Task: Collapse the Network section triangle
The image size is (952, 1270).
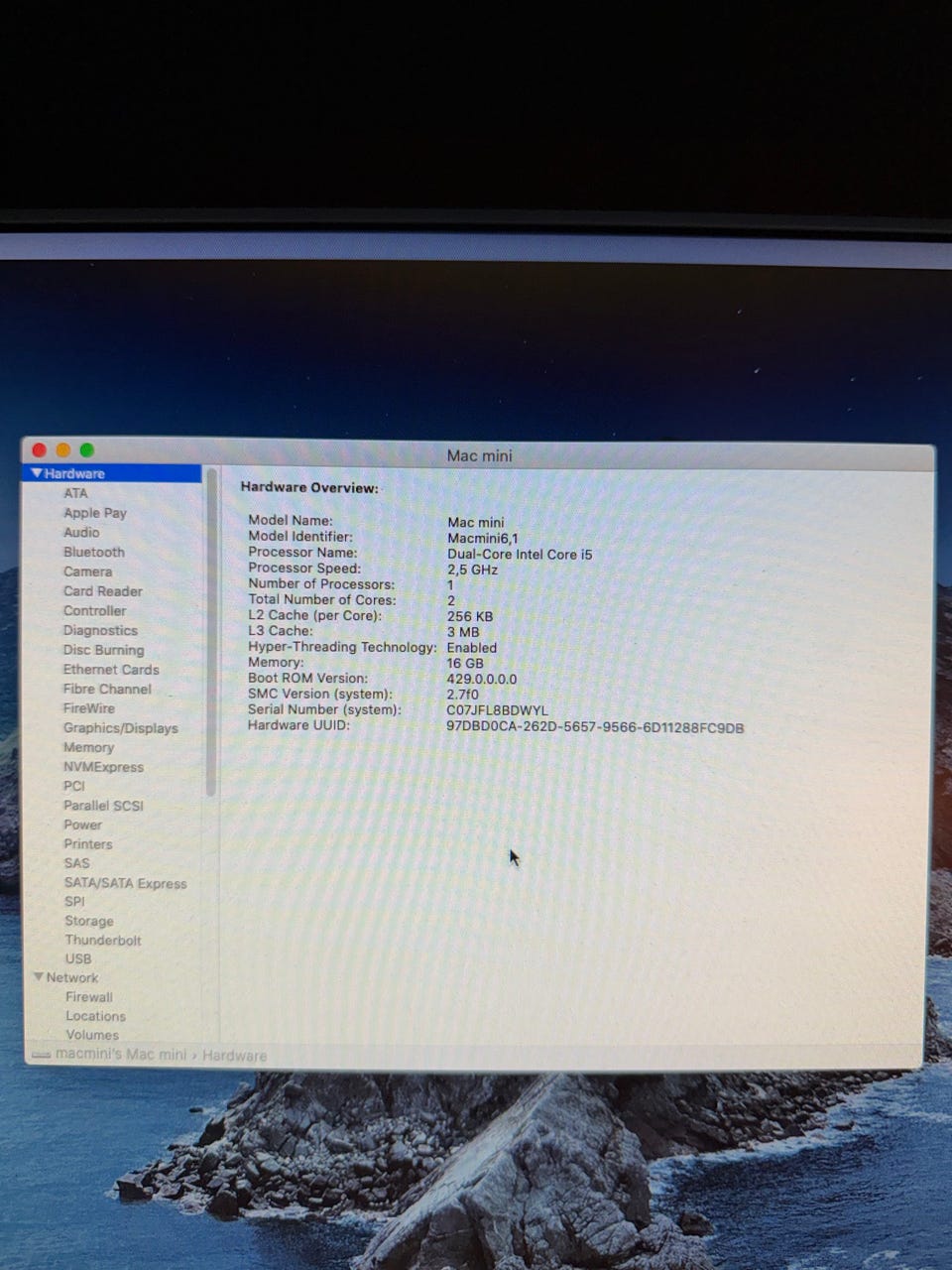Action: (38, 977)
